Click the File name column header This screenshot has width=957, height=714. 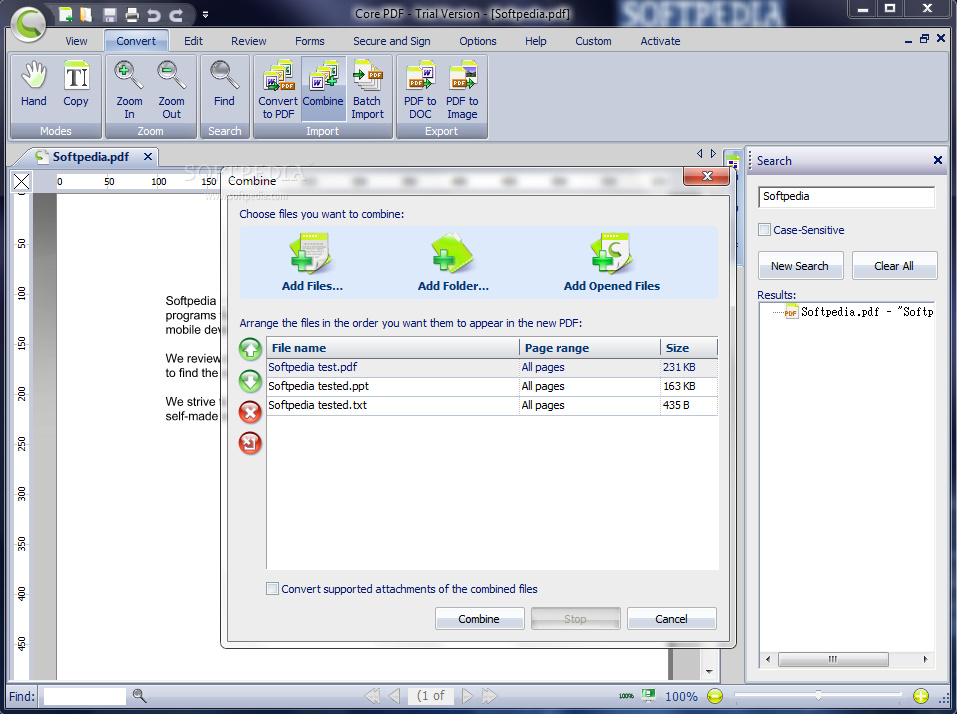click(393, 348)
